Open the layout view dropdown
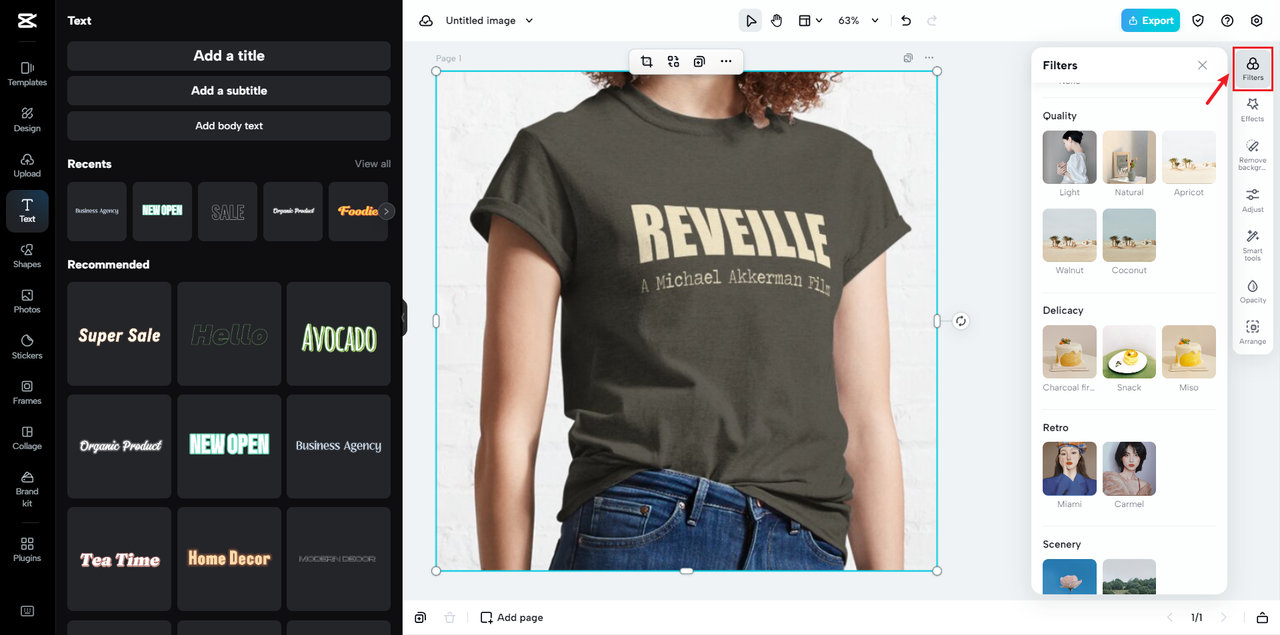1280x635 pixels. click(x=810, y=20)
